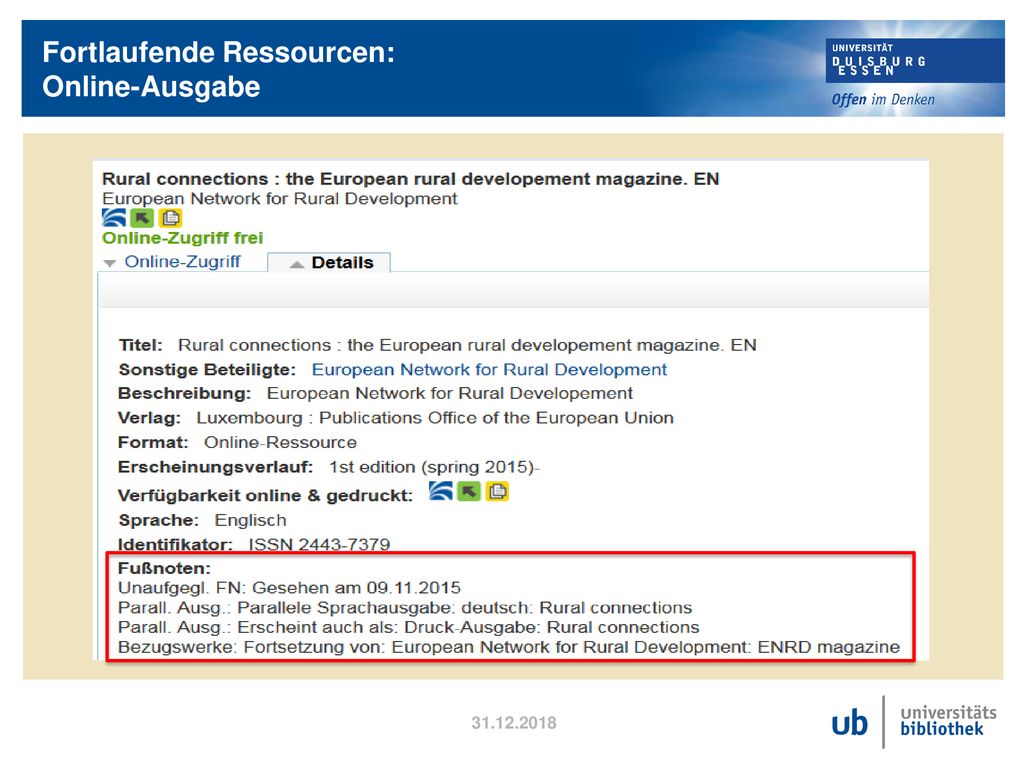Click the blue library icon below the result title
Screen dimensions: 1024x768
click(114, 217)
